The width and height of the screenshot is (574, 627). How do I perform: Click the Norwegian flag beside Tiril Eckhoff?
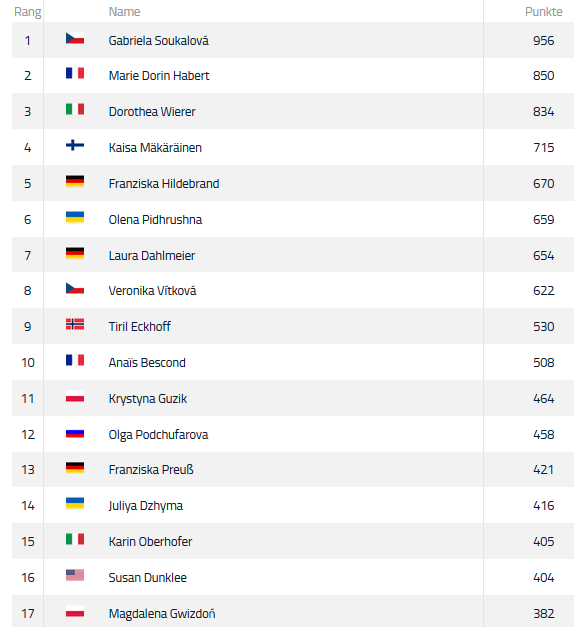(75, 324)
